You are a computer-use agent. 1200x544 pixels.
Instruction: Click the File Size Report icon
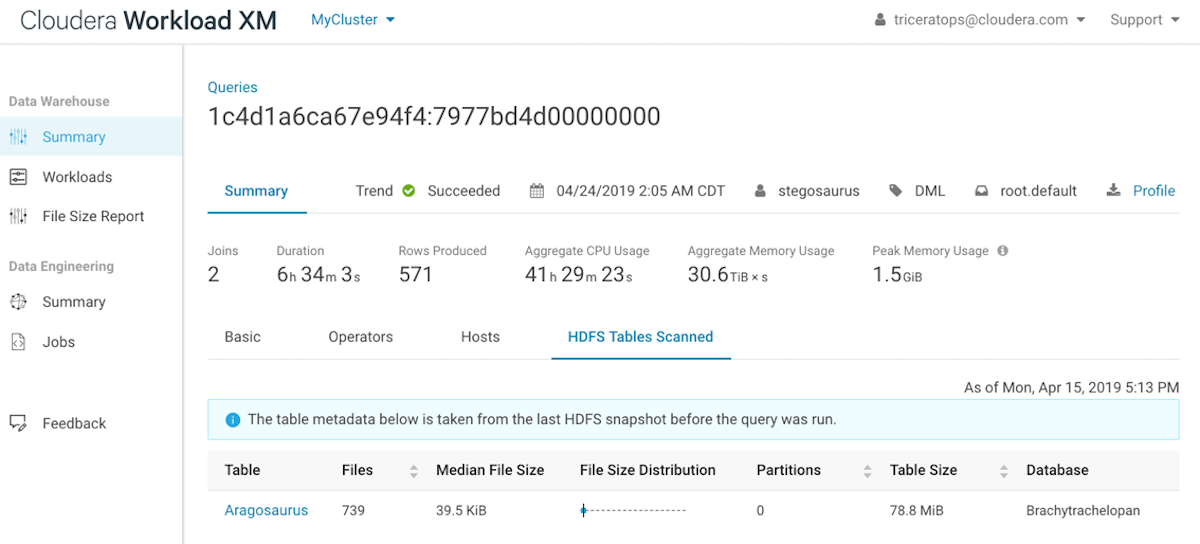18,216
